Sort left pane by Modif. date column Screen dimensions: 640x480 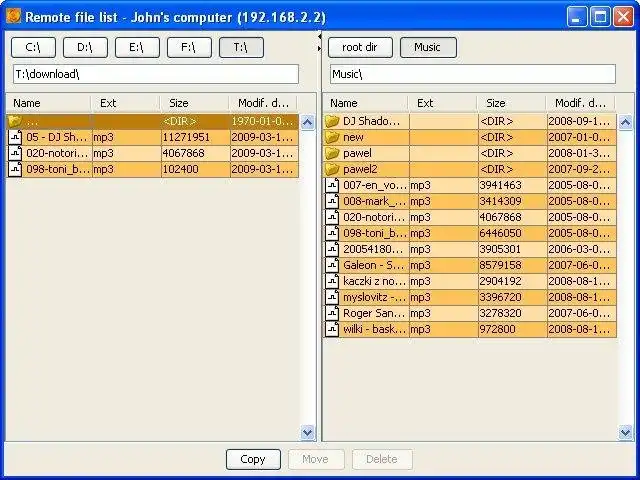pos(263,103)
